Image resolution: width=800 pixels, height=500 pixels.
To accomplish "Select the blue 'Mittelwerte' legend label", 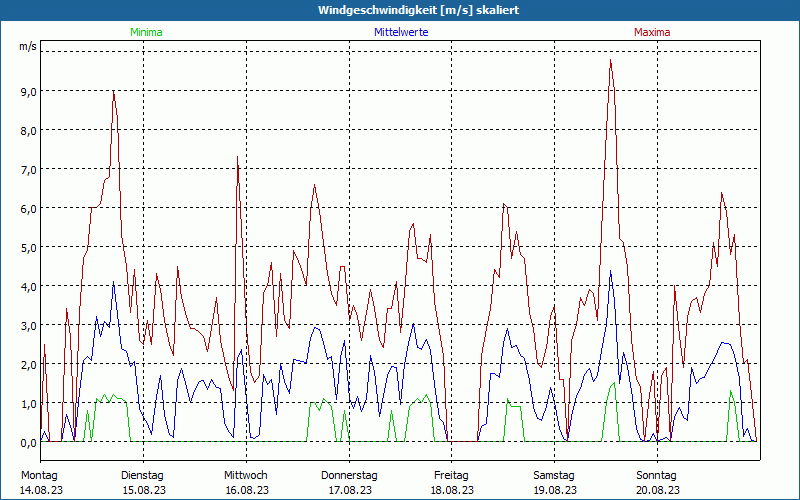I will point(401,32).
